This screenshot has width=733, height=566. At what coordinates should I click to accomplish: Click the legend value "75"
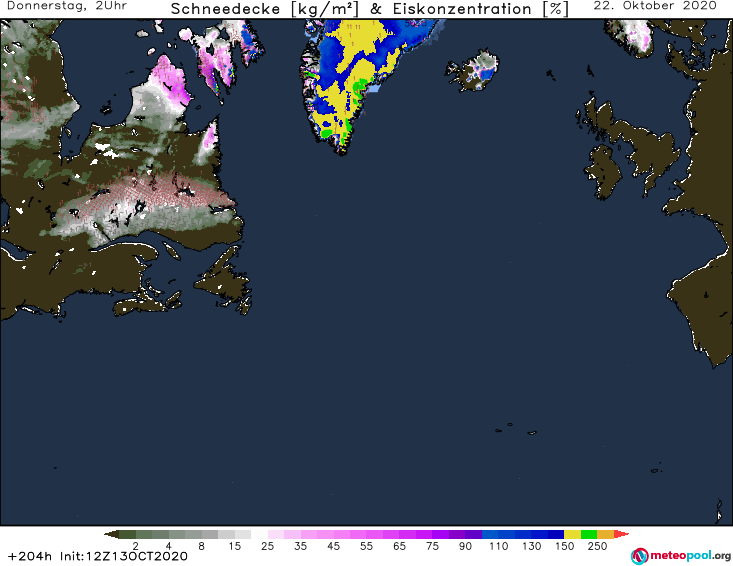(432, 546)
